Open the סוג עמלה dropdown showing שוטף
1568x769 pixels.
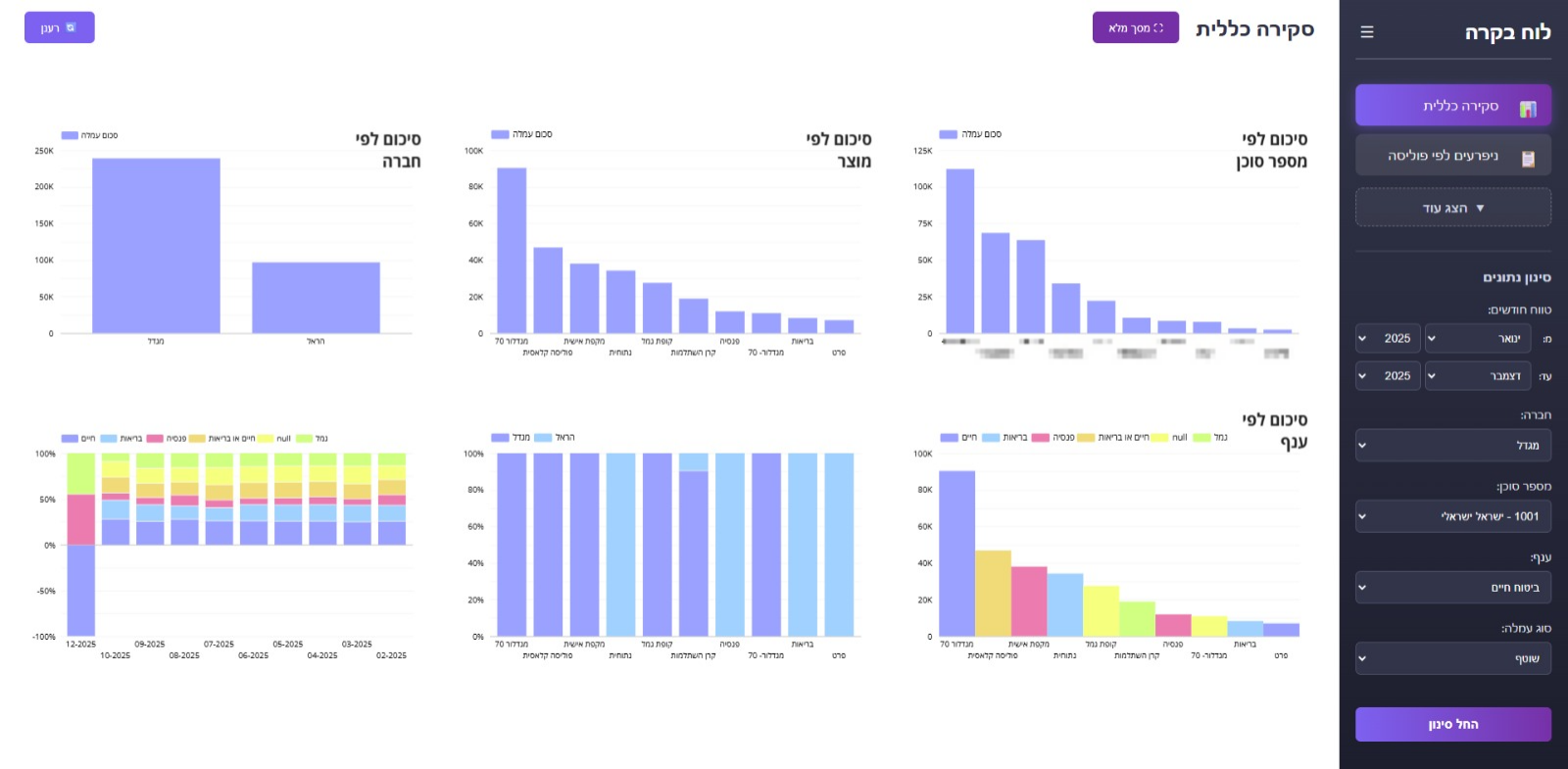[x=1452, y=658]
